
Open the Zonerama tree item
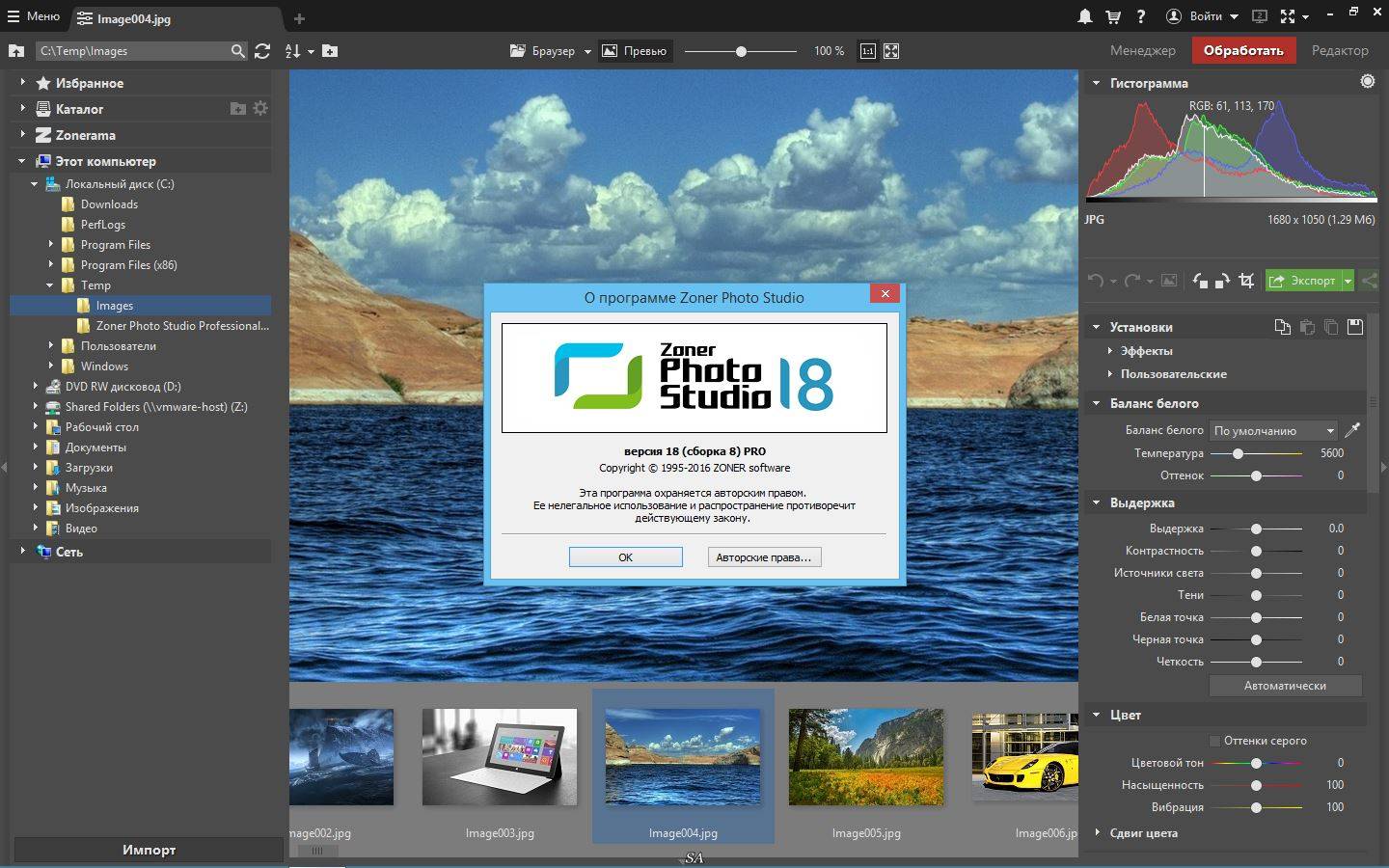coord(85,135)
